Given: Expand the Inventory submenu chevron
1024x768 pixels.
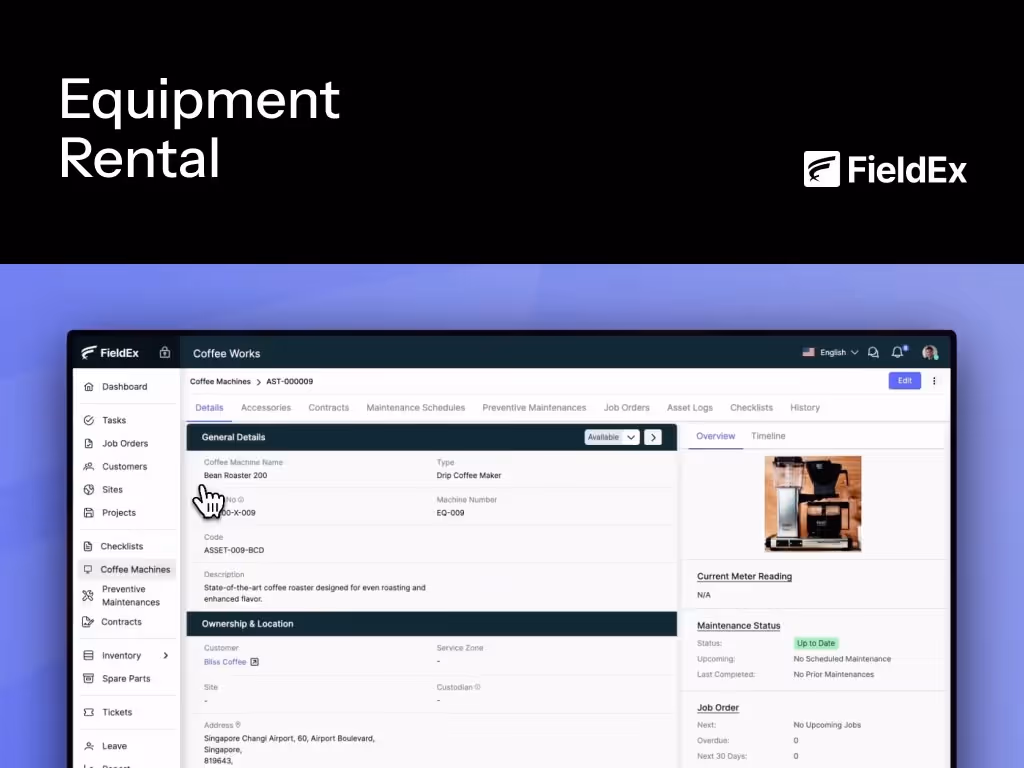Looking at the screenshot, I should tap(166, 655).
